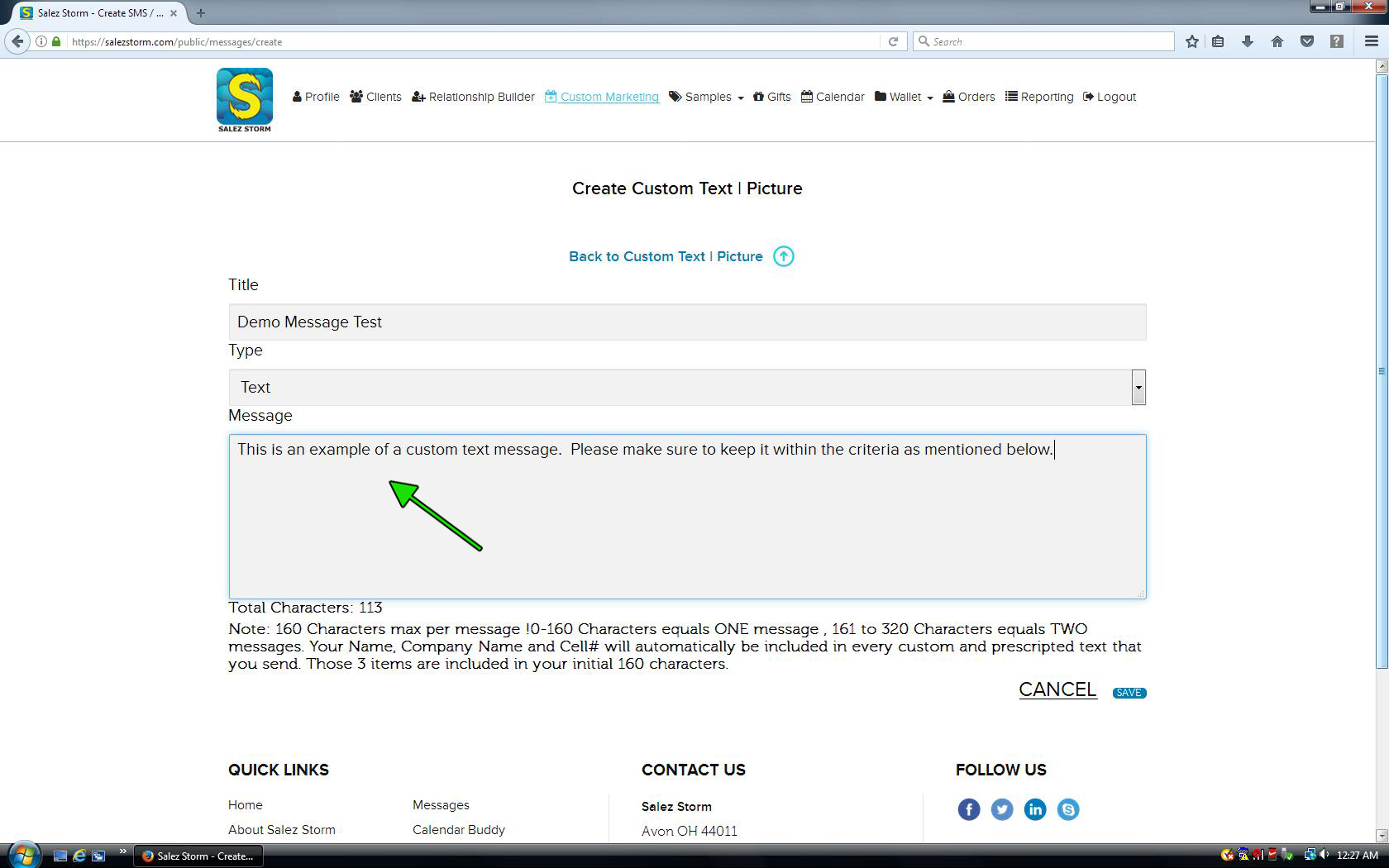Click the browser home icon

(x=1277, y=41)
